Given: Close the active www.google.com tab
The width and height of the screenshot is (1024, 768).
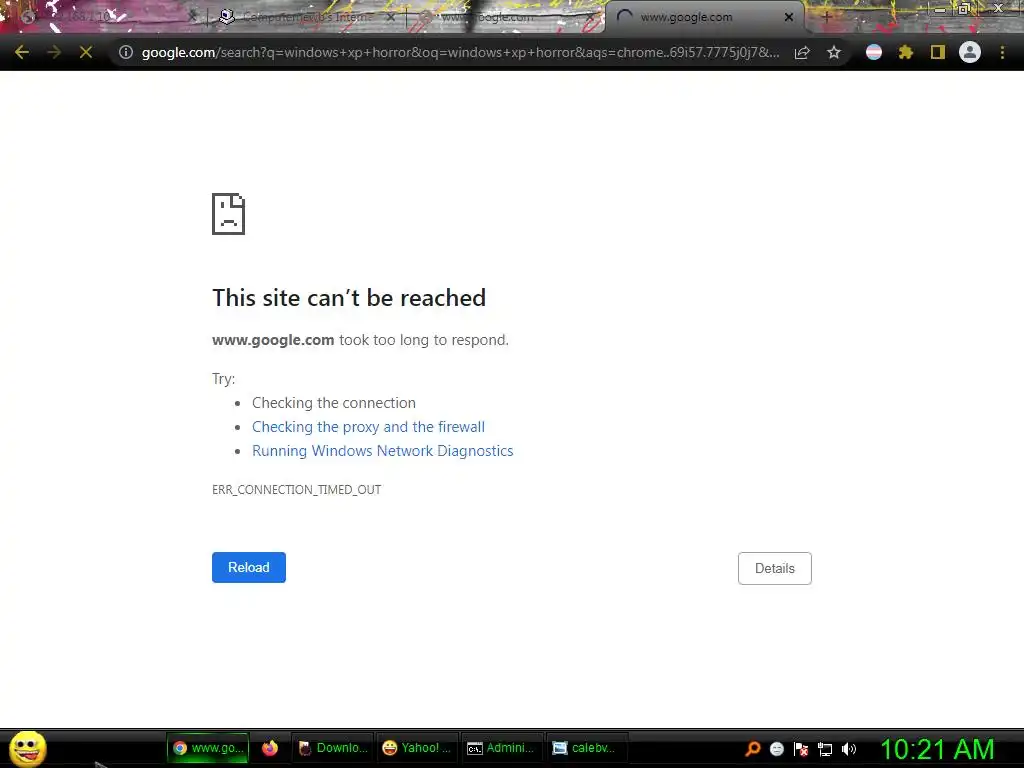Looking at the screenshot, I should (789, 17).
